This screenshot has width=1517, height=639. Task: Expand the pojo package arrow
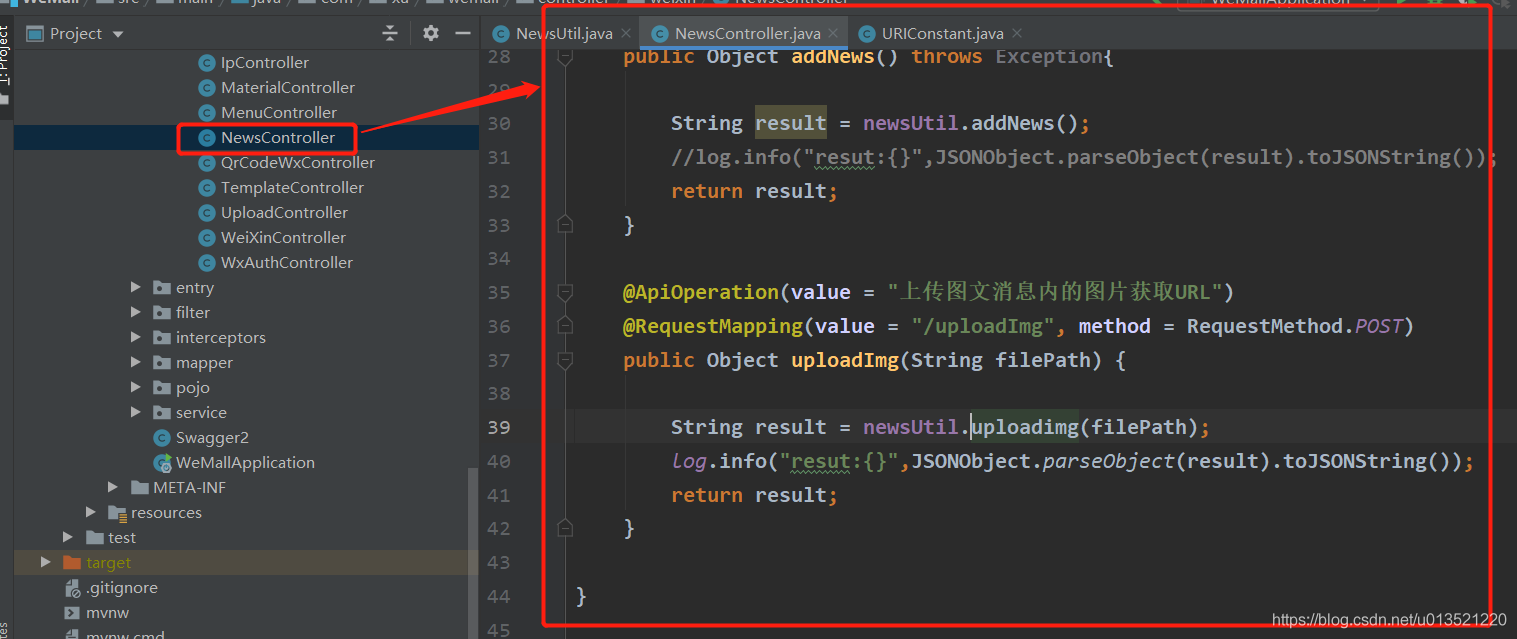tap(136, 387)
